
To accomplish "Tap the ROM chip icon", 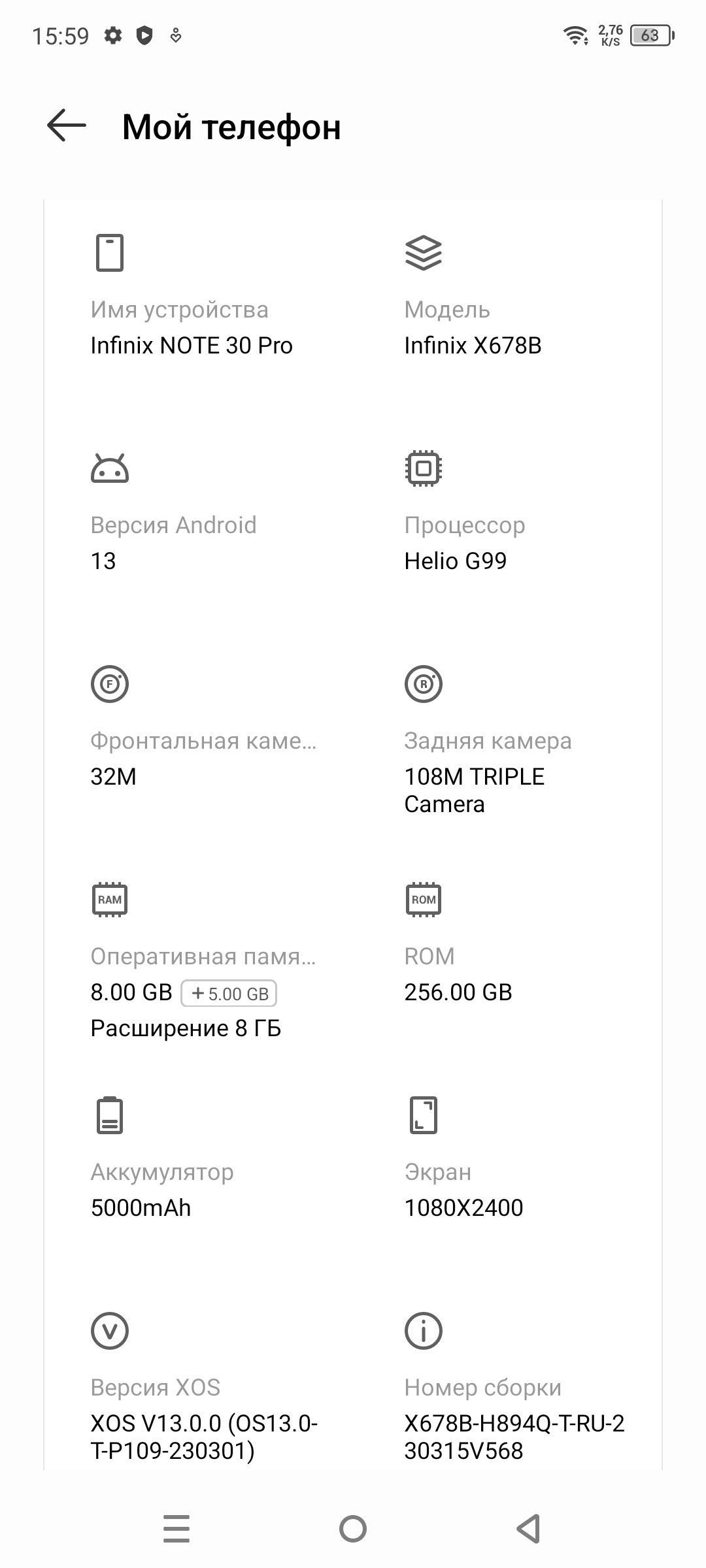I will point(424,900).
